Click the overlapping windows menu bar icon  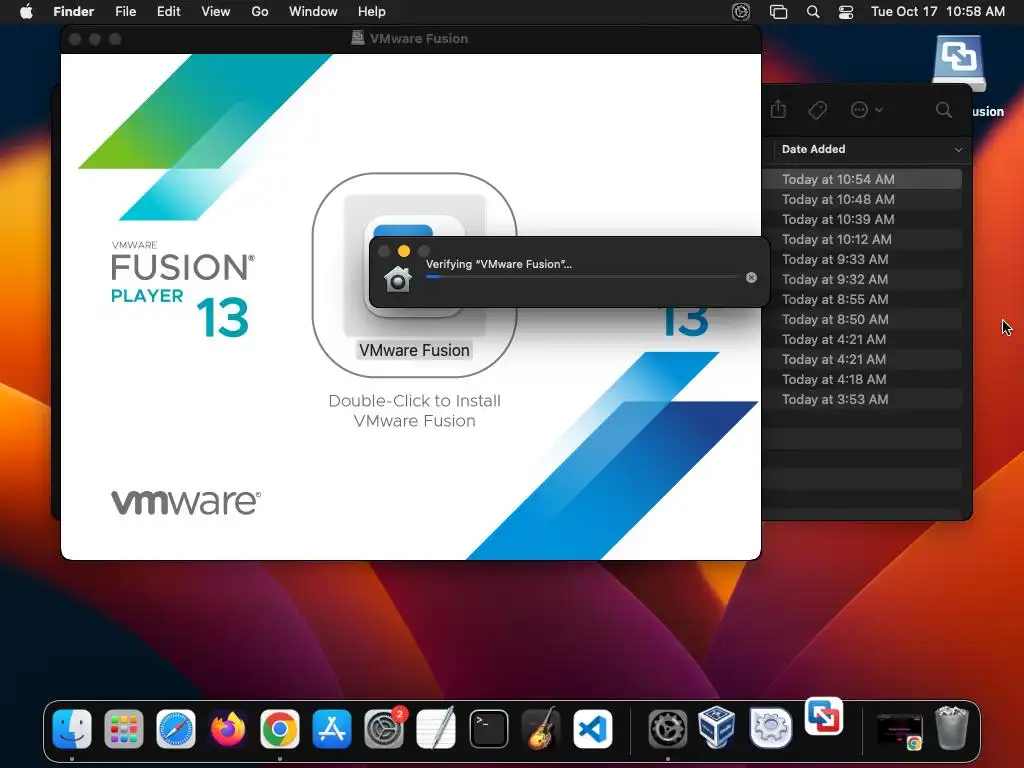(x=778, y=12)
